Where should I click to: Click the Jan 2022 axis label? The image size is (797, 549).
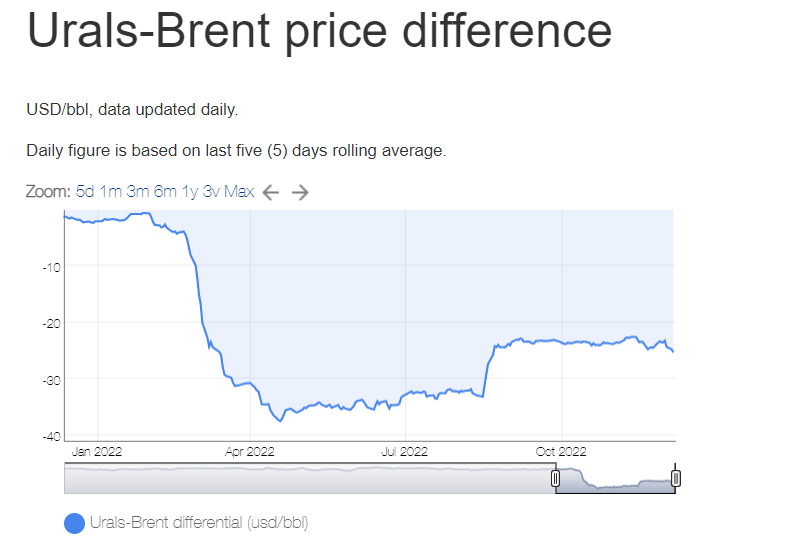(96, 452)
